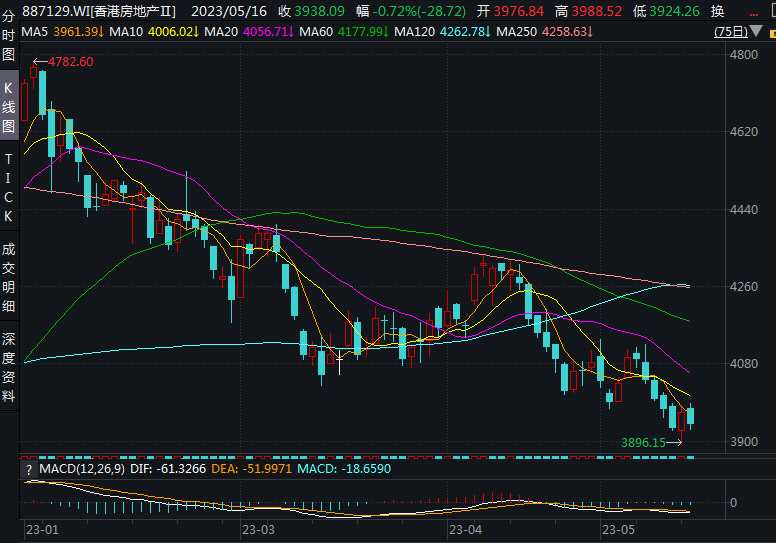Image resolution: width=776 pixels, height=543 pixels.
Task: Switch to the 分时图 tab
Action: tap(8, 35)
